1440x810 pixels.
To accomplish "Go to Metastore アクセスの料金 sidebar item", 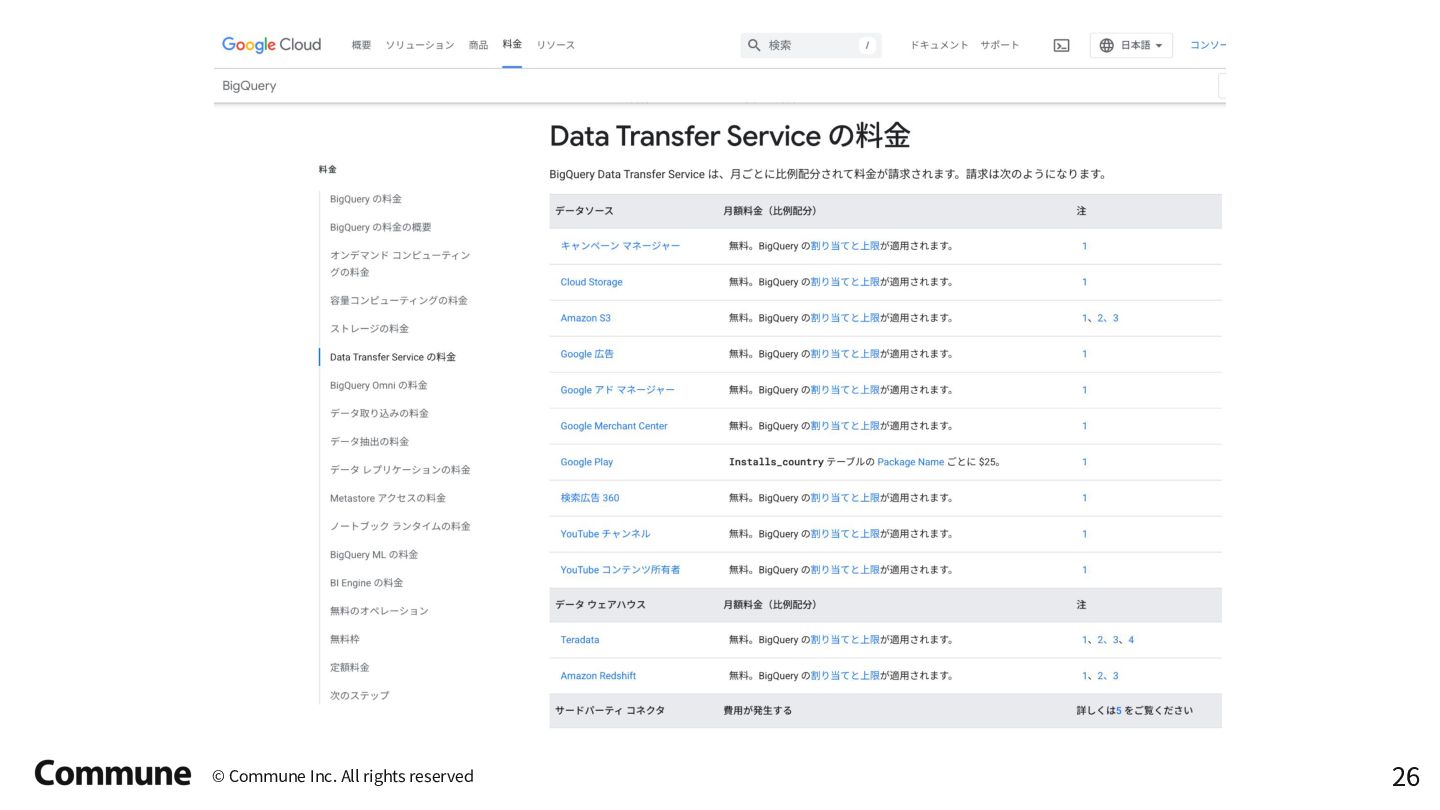I will tap(388, 498).
